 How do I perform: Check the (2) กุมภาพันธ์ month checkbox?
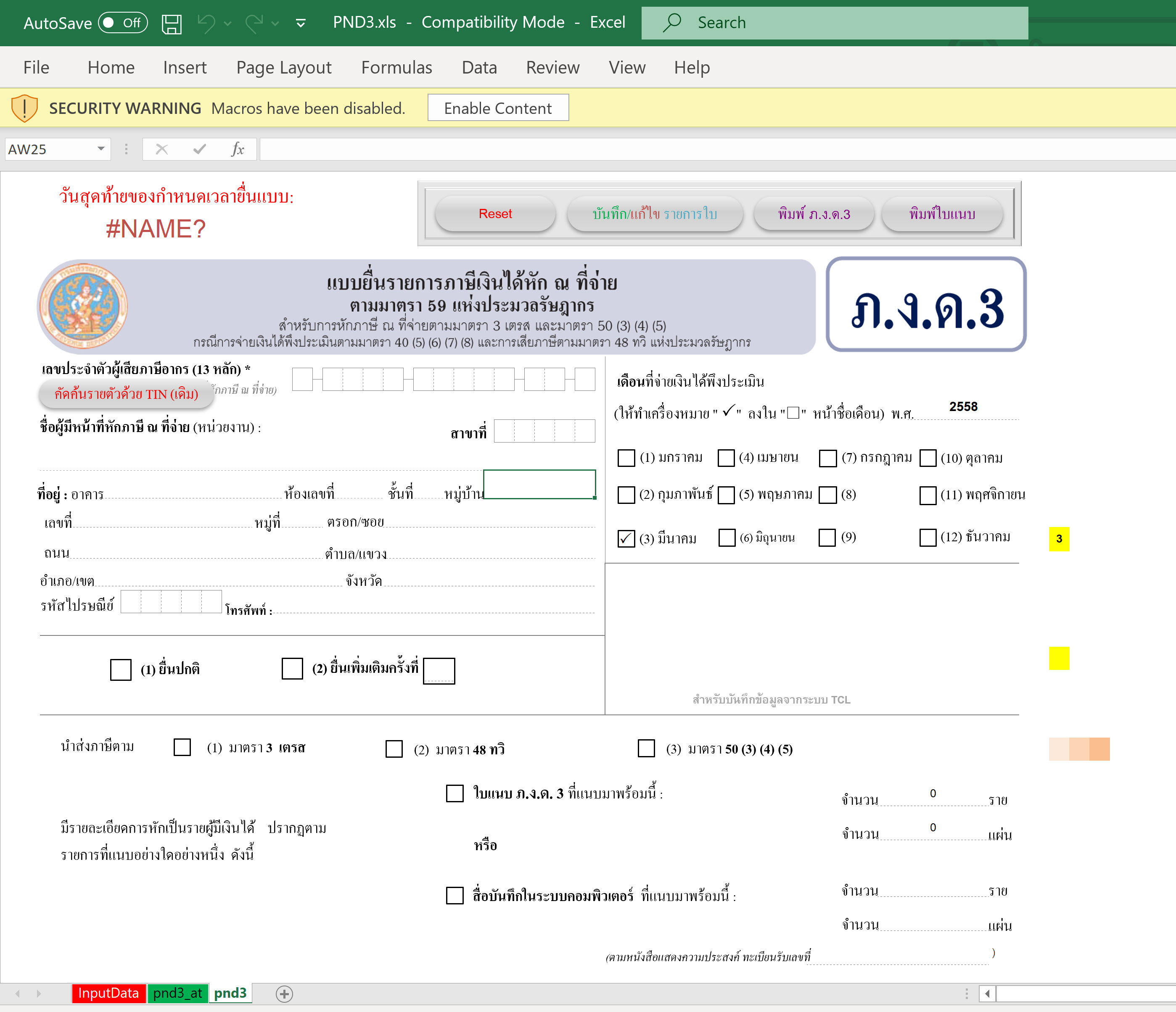pos(626,495)
